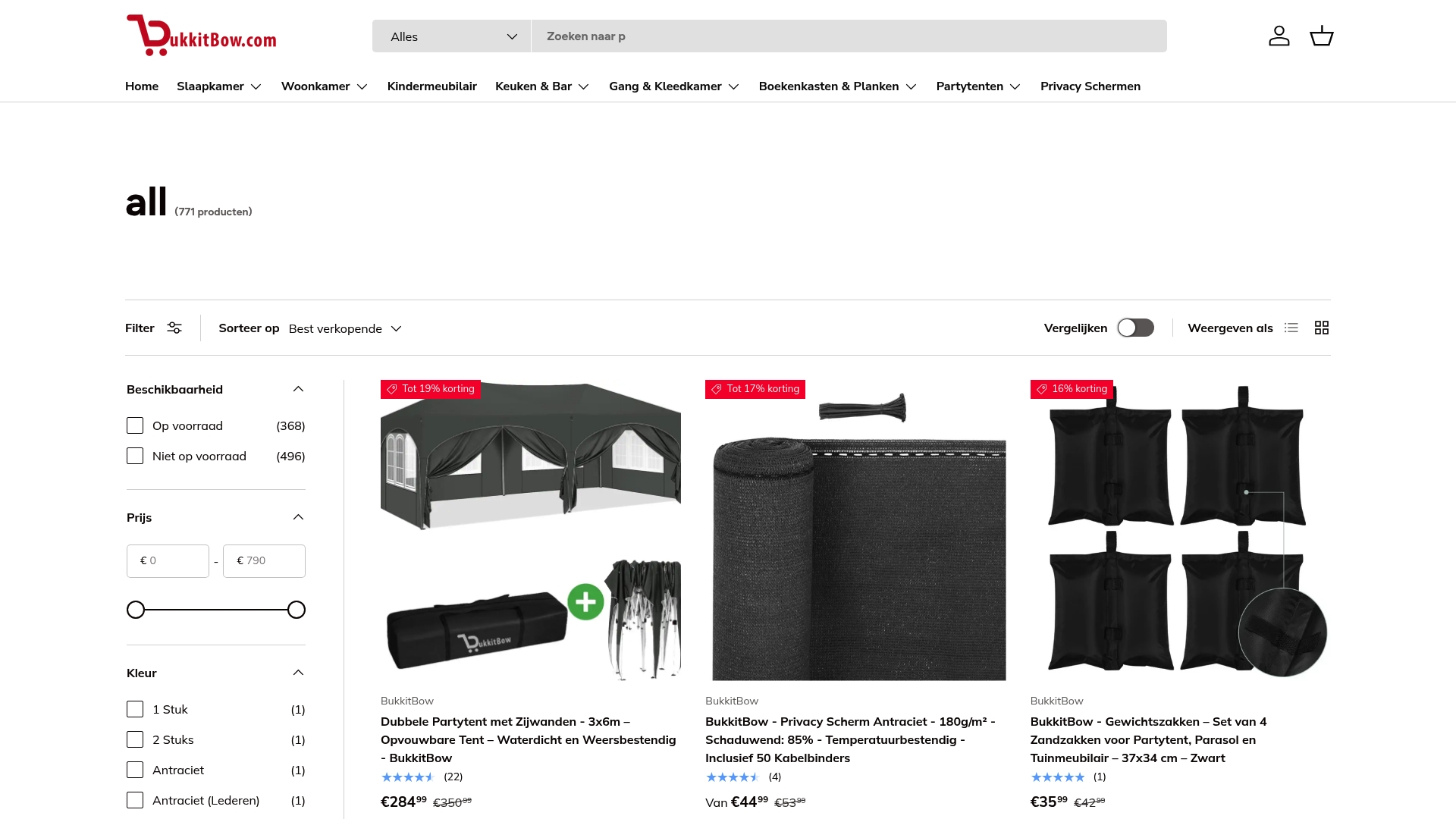
Task: Click the BukkitBow.com logo
Action: click(x=201, y=36)
